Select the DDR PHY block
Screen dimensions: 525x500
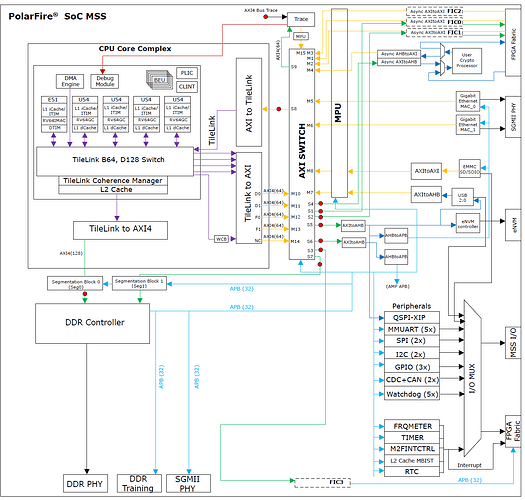(x=85, y=484)
